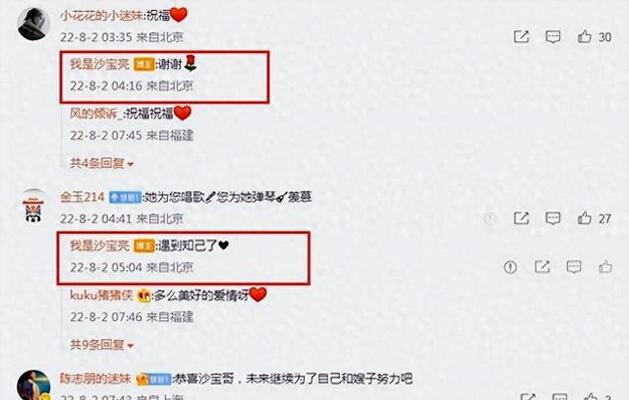This screenshot has height=400, width=629.
Task: Expand 共9条回复 replies
Action: click(x=101, y=345)
